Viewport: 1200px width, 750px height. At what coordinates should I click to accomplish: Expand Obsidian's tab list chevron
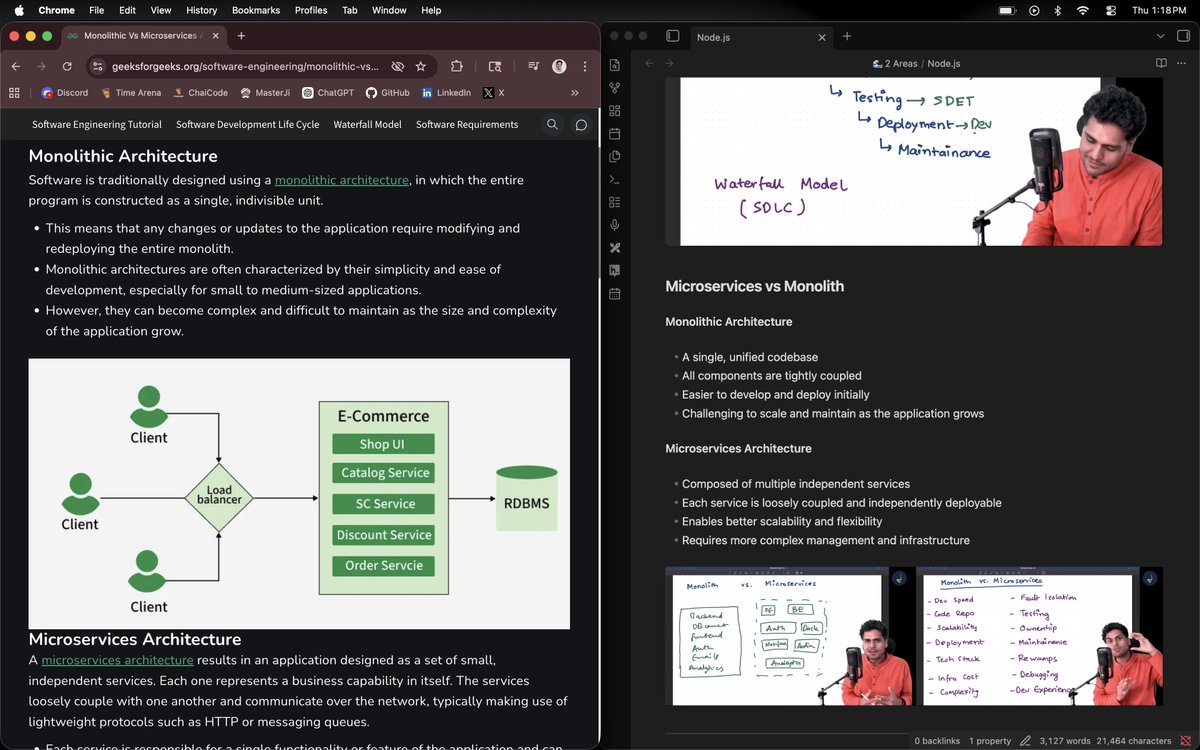[x=1160, y=36]
